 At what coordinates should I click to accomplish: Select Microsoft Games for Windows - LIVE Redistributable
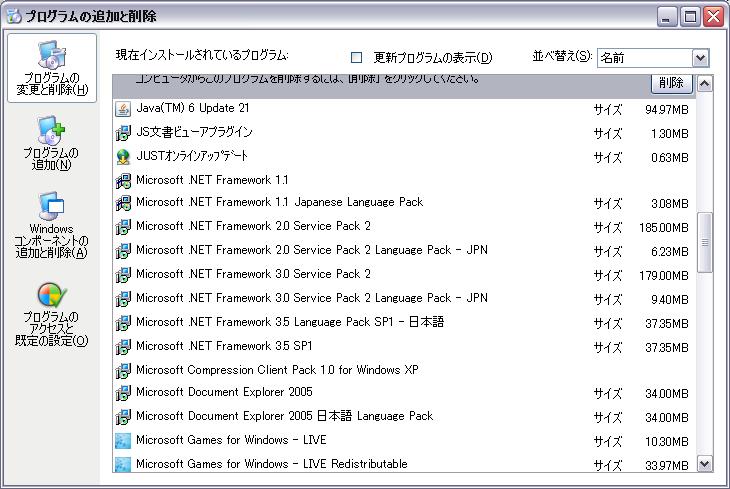(271, 464)
